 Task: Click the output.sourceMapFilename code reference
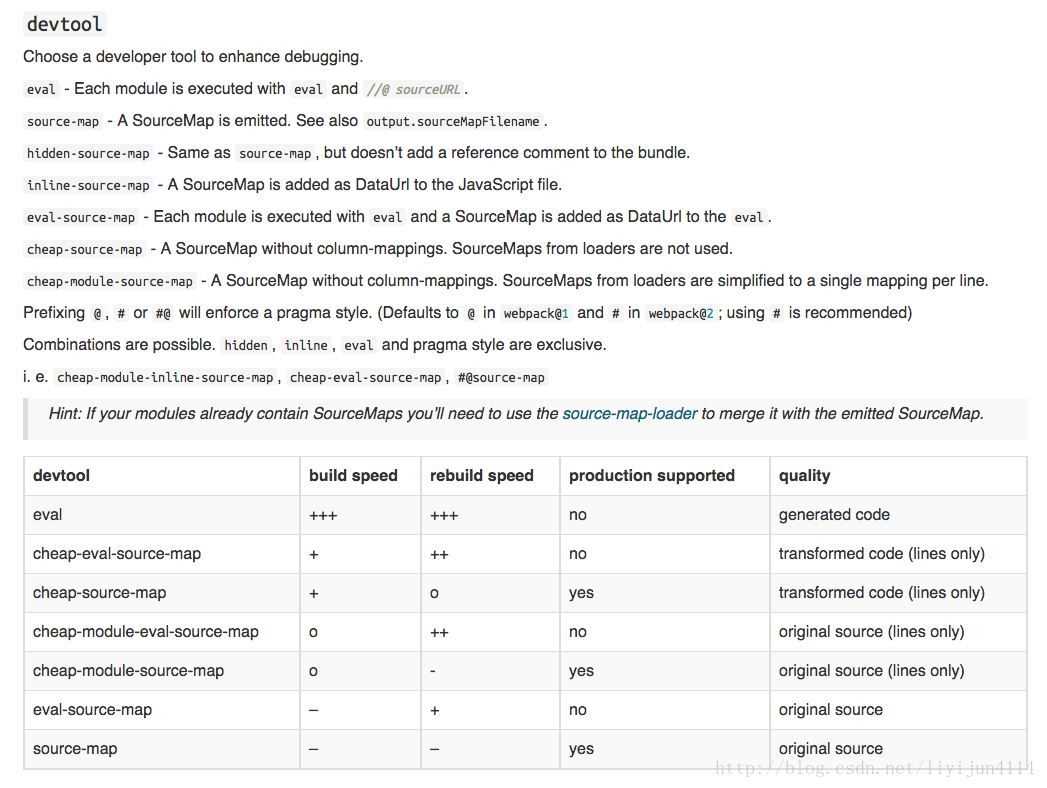coord(453,121)
